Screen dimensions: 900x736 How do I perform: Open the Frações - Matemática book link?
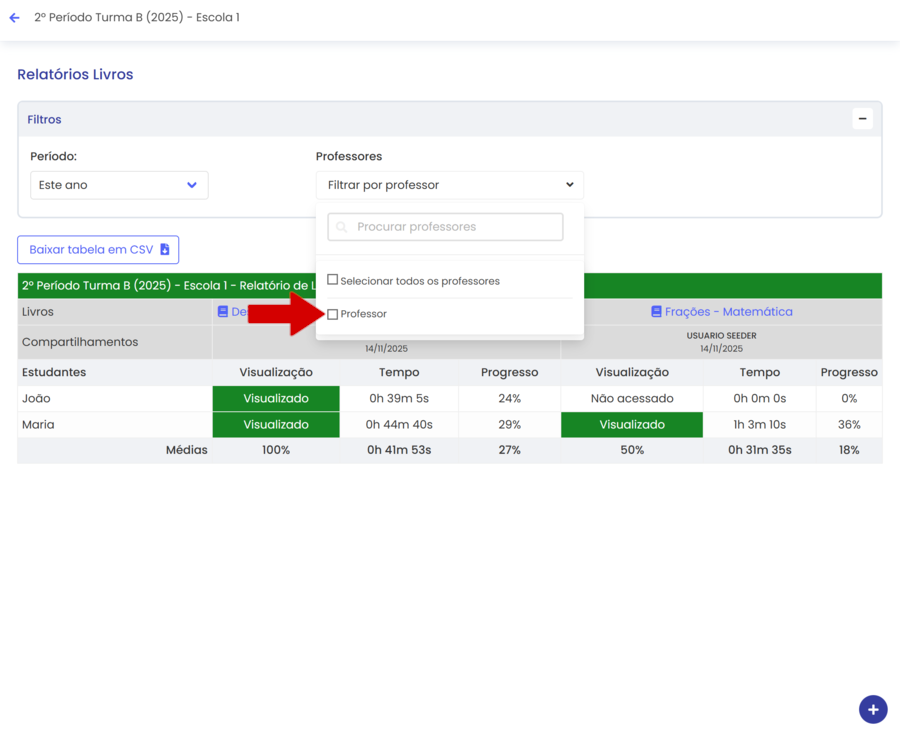(728, 312)
